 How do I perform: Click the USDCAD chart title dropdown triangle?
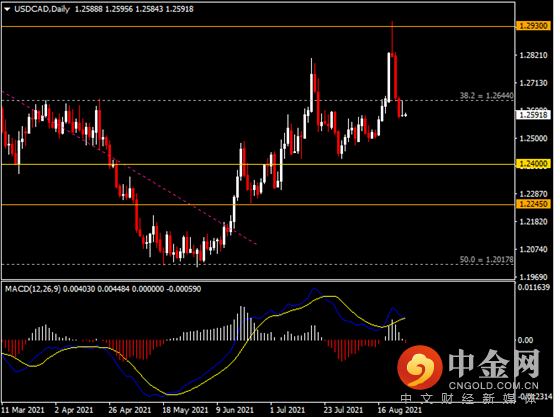[x=7, y=10]
